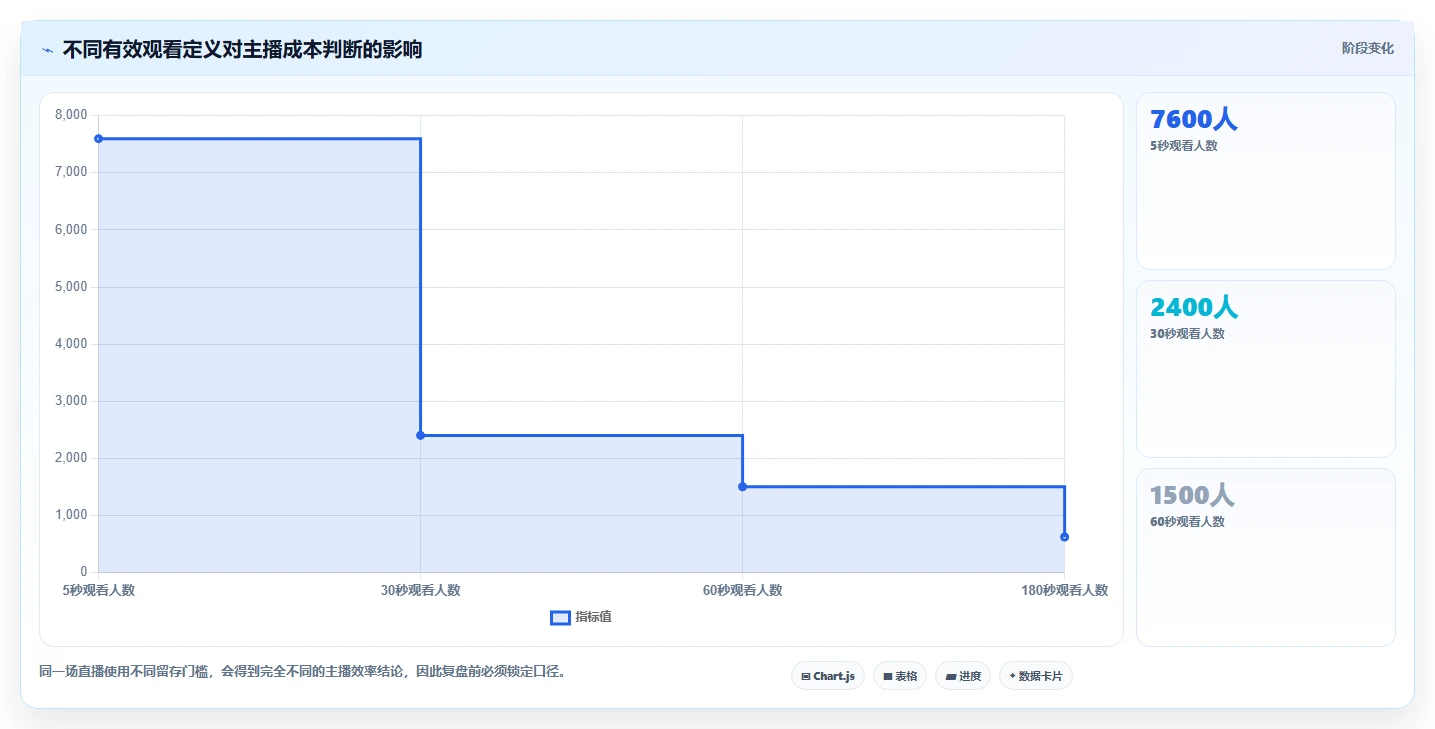Screen dimensions: 1435x729
Task: Toggle the 指标值 legend item
Action: coord(581,617)
